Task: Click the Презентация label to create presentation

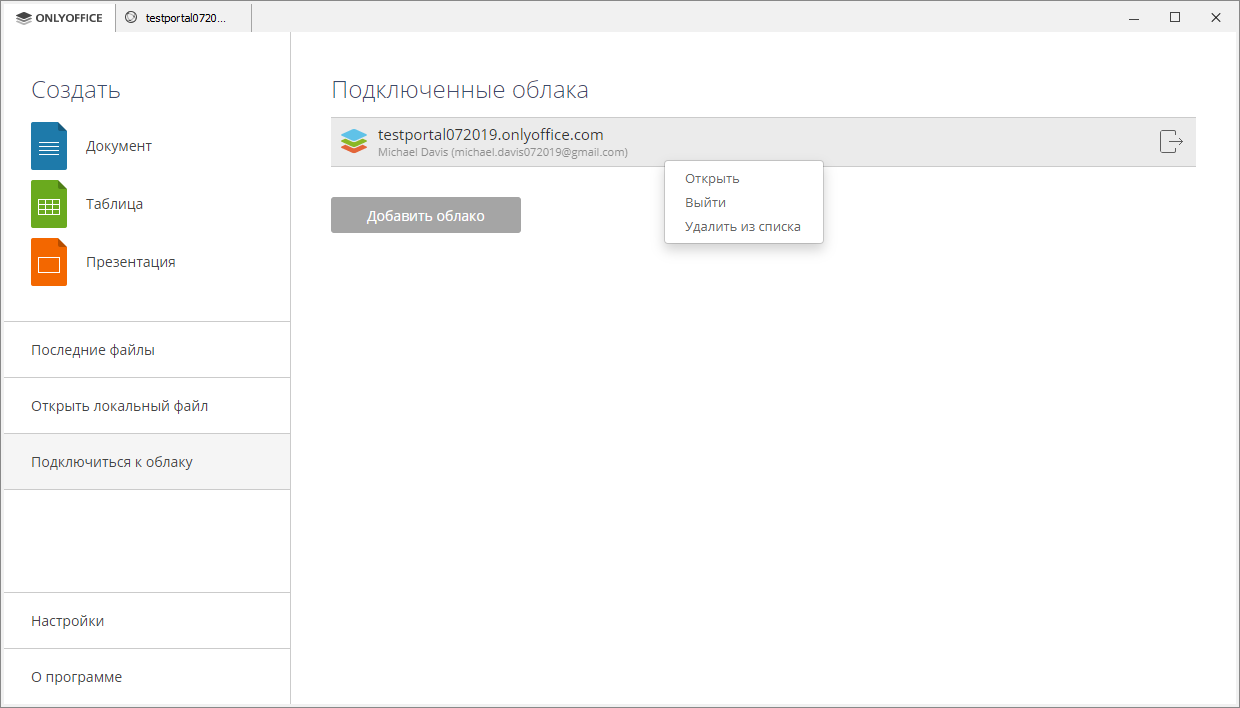Action: [131, 262]
